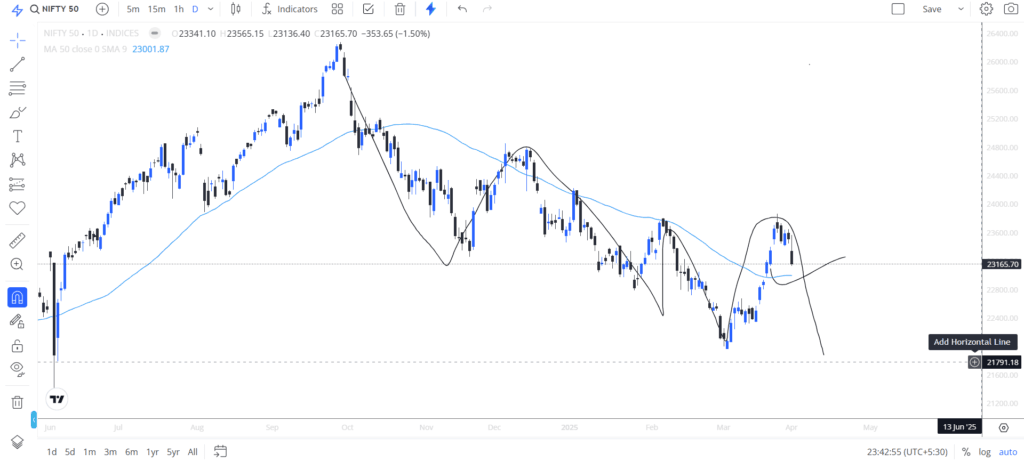Open object tree layers icon
Image resolution: width=1024 pixels, height=462 pixels.
pos(17,442)
